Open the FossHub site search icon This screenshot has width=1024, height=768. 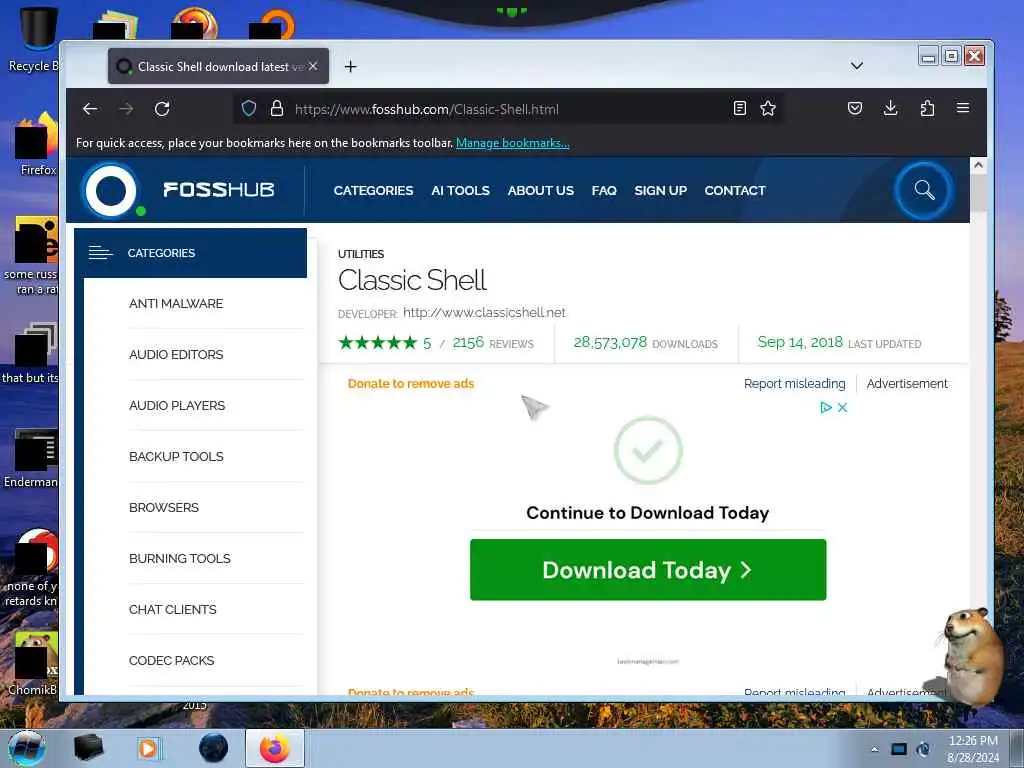[x=924, y=191]
